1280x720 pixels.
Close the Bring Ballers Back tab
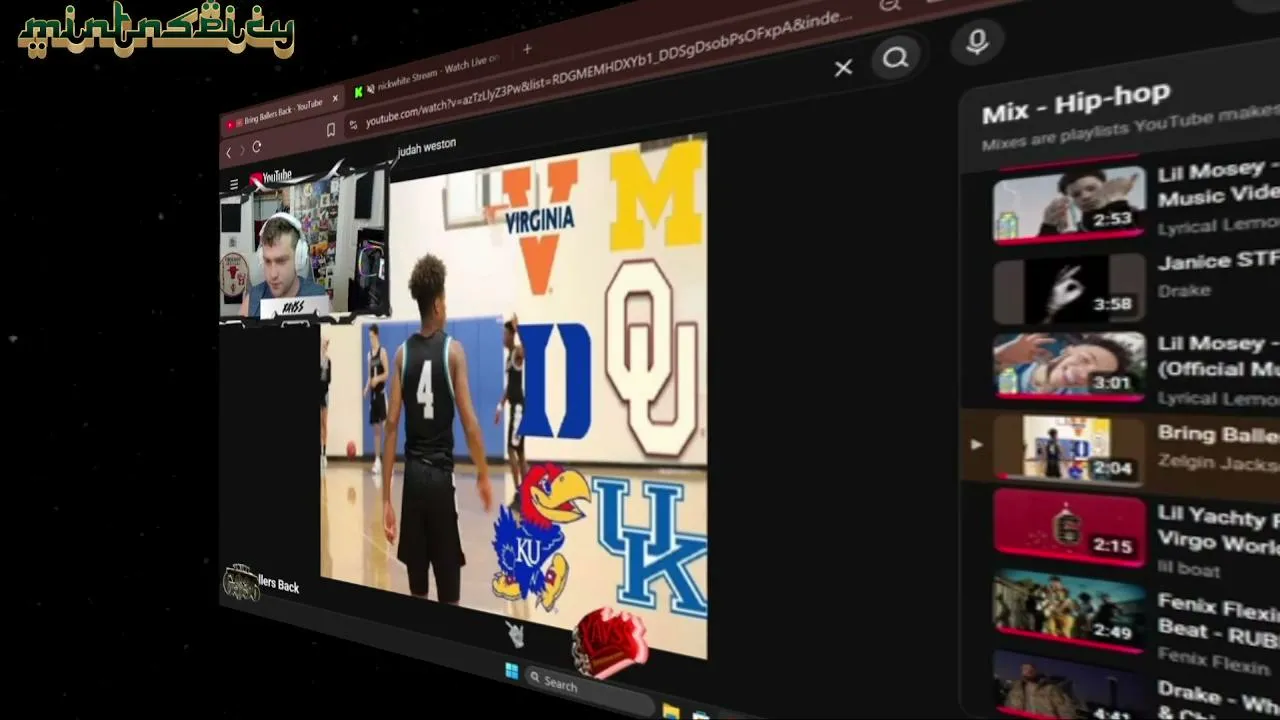click(x=335, y=98)
